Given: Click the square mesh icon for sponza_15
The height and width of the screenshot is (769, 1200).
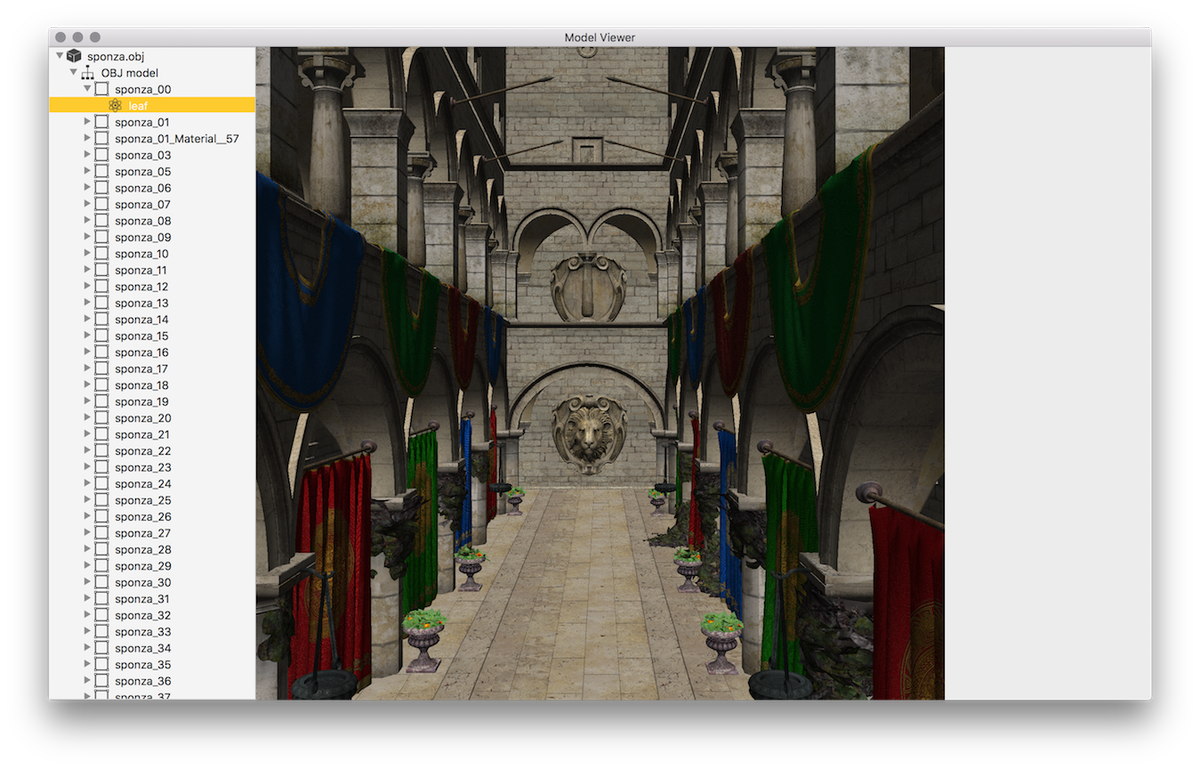Looking at the screenshot, I should [101, 336].
